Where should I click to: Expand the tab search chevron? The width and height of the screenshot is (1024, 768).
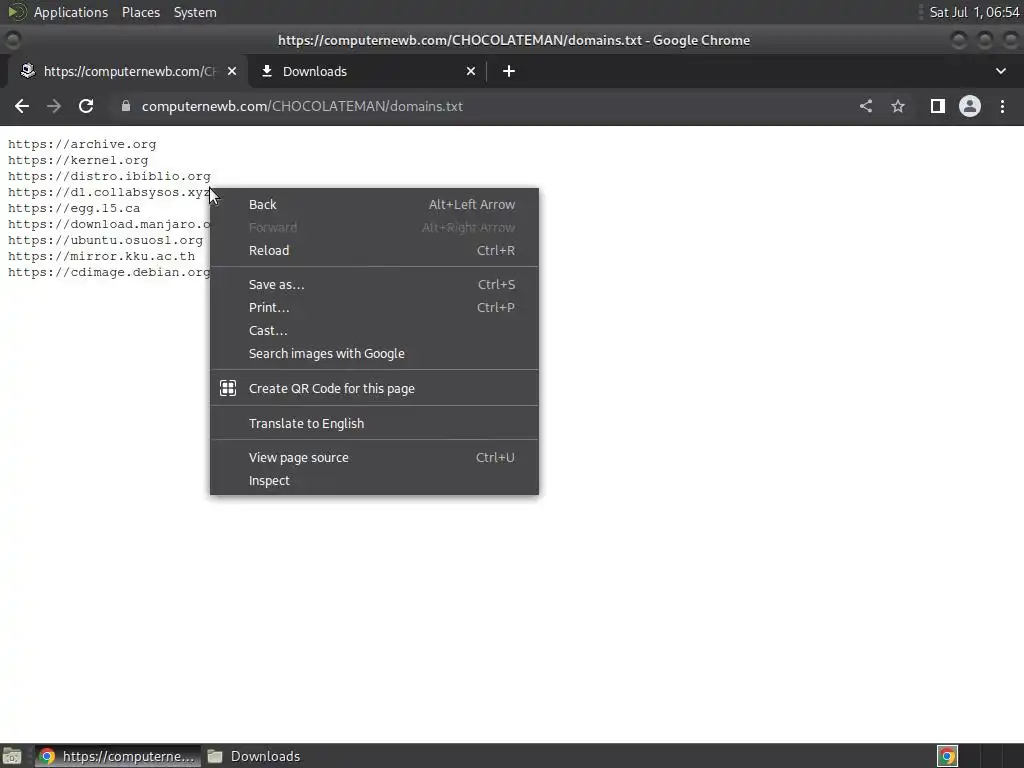[1000, 71]
